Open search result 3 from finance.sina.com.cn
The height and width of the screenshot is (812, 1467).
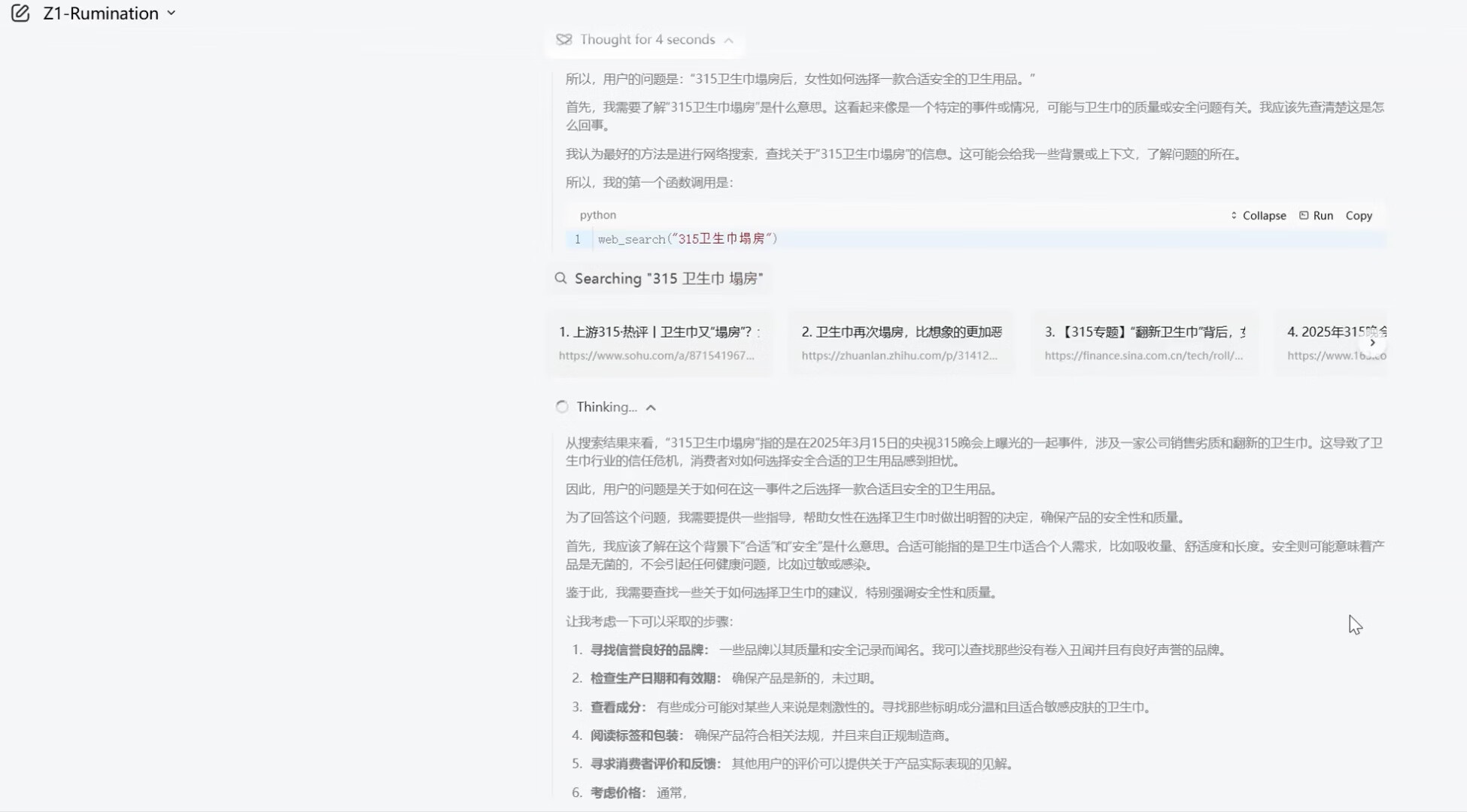tap(1144, 343)
